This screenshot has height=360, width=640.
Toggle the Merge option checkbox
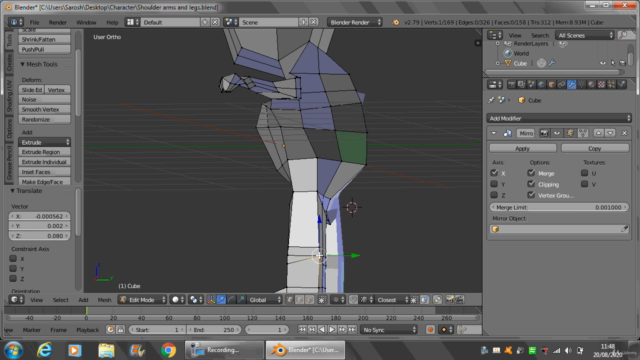click(531, 173)
